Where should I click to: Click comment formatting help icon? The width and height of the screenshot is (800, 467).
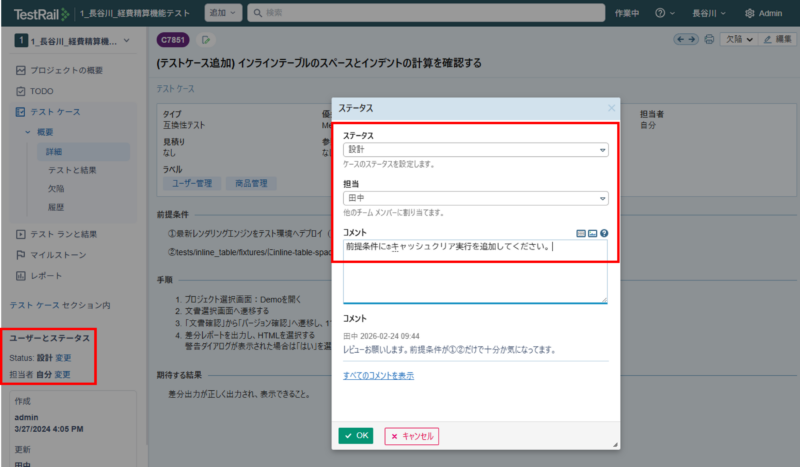pyautogui.click(x=604, y=233)
